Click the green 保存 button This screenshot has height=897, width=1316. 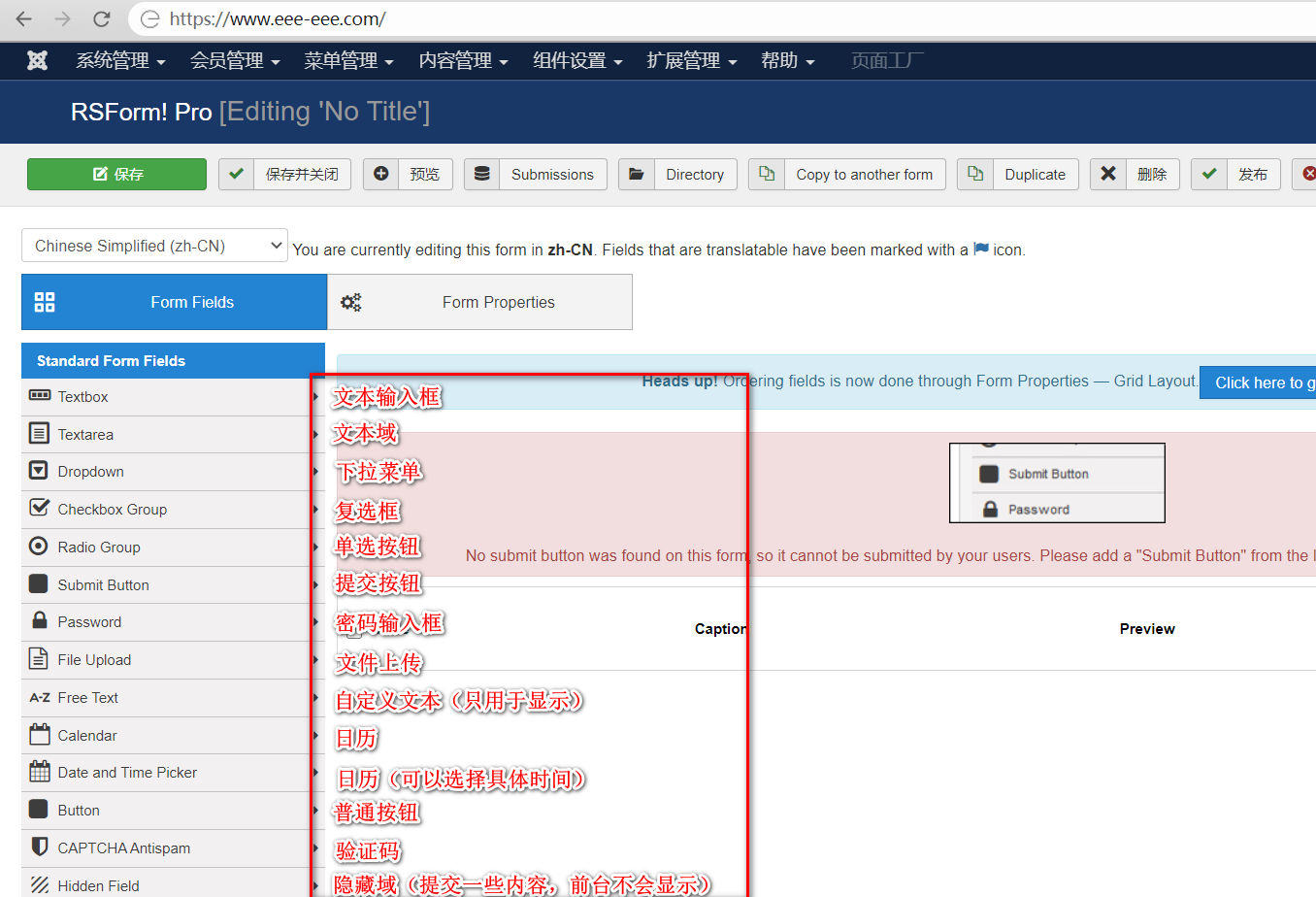click(116, 175)
